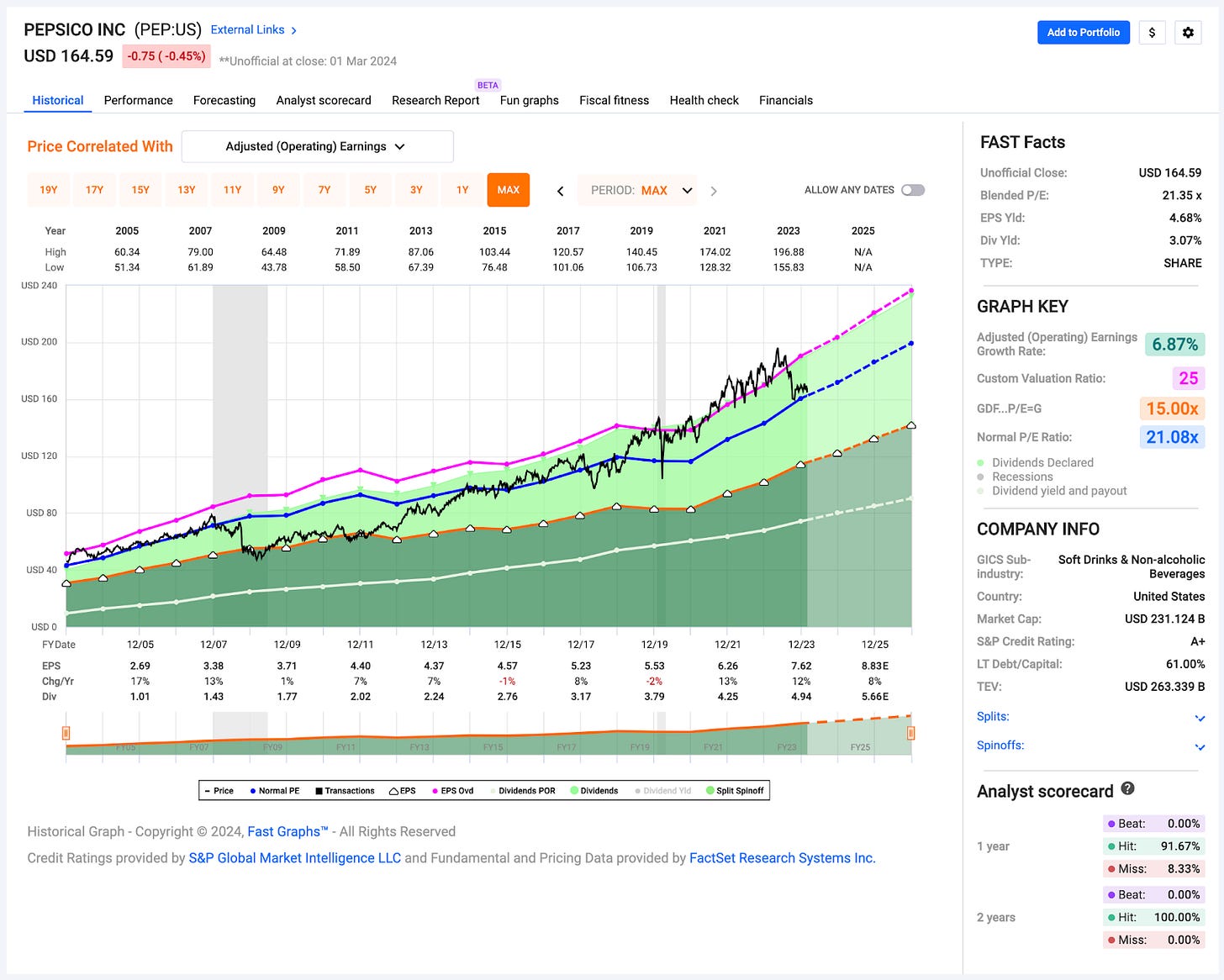Image resolution: width=1224 pixels, height=980 pixels.
Task: Click the 21.08x Normal P/E swatch
Action: (1172, 437)
